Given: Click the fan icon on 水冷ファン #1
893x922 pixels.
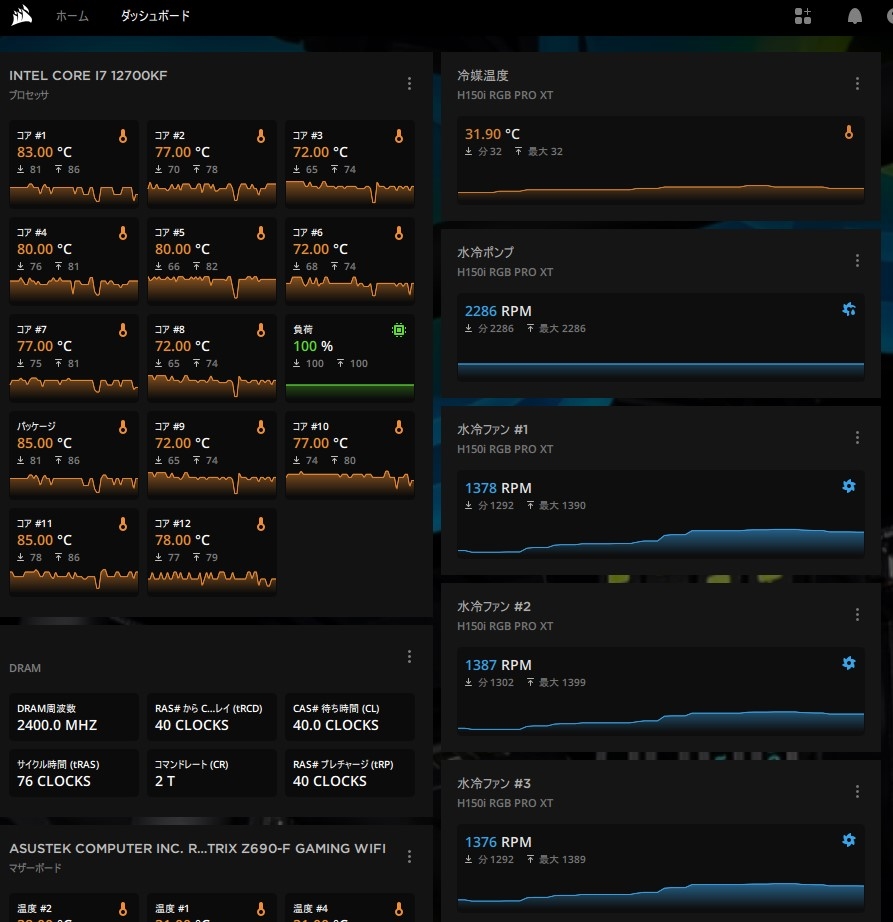Looking at the screenshot, I should pos(849,486).
